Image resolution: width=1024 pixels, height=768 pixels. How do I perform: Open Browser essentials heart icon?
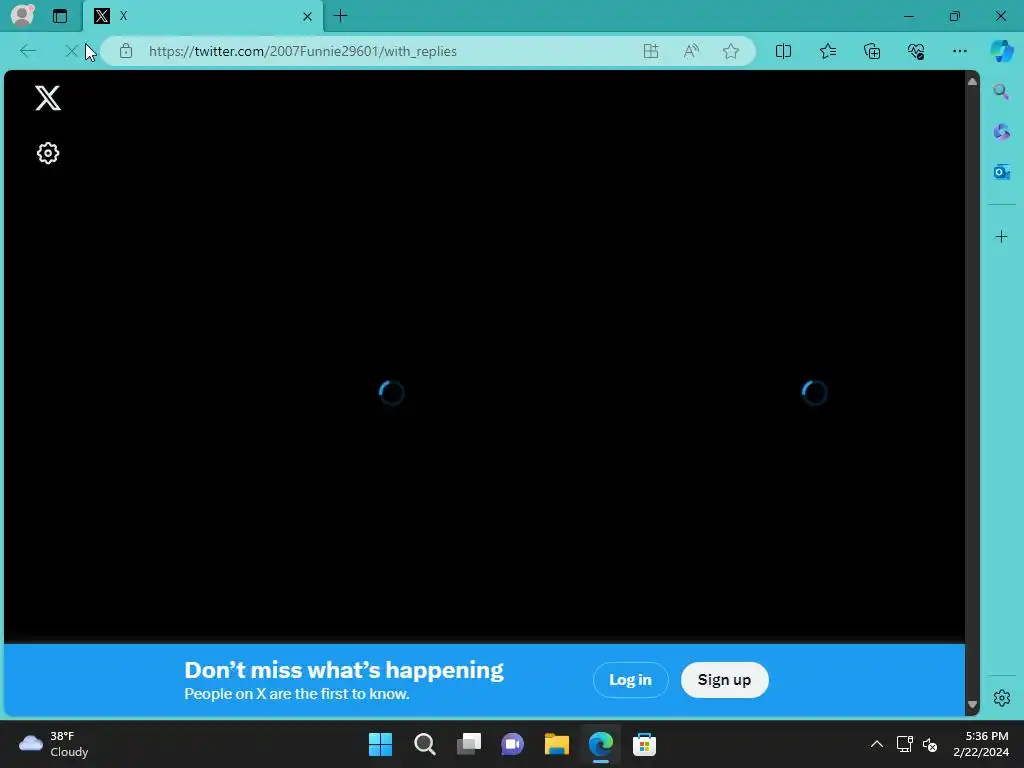[x=916, y=51]
